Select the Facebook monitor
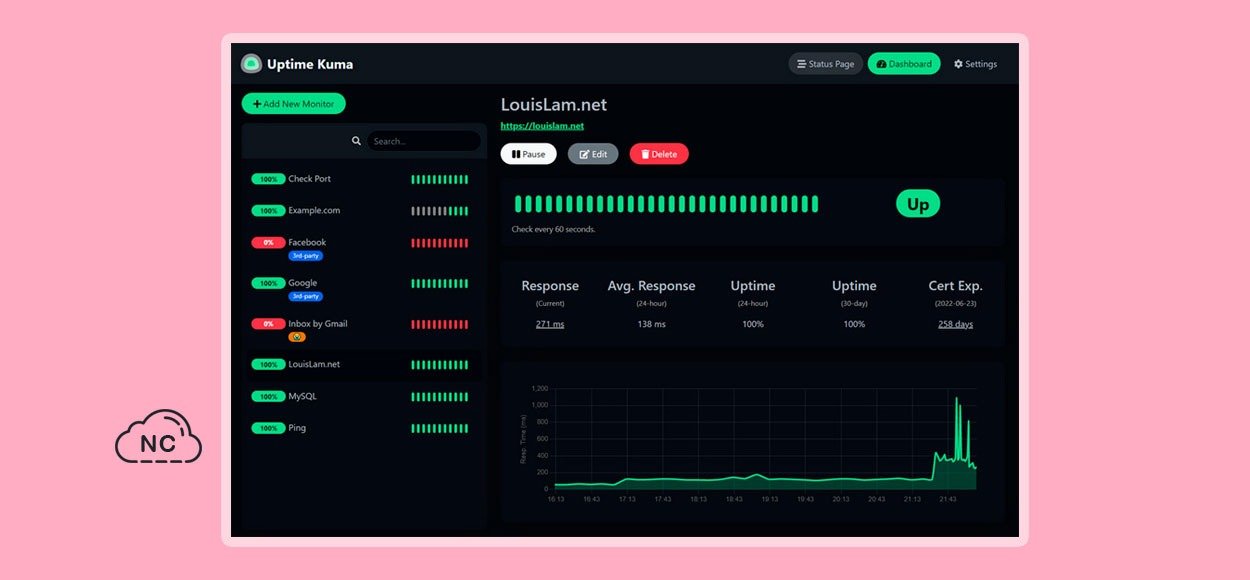 click(x=363, y=248)
